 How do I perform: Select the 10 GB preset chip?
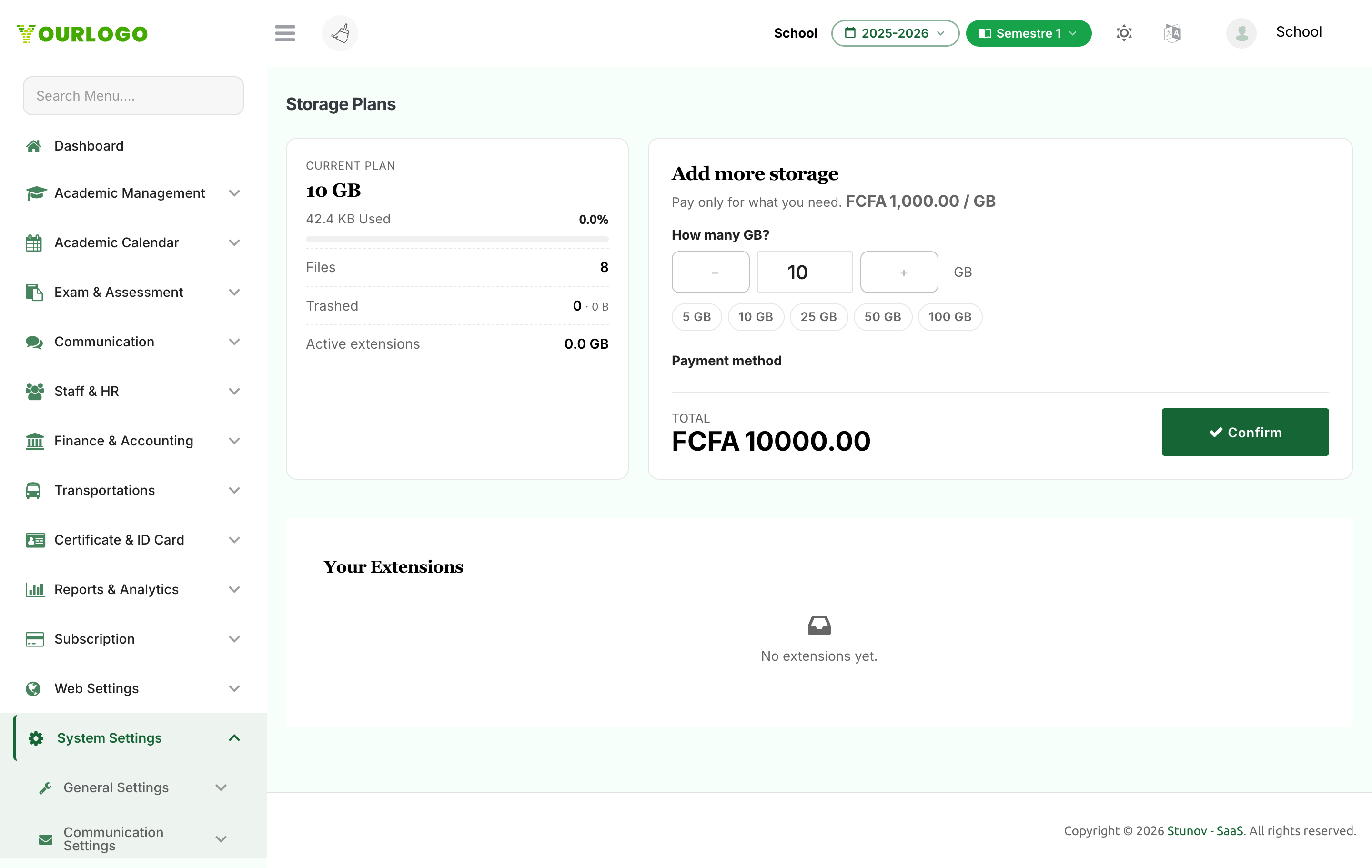[756, 317]
